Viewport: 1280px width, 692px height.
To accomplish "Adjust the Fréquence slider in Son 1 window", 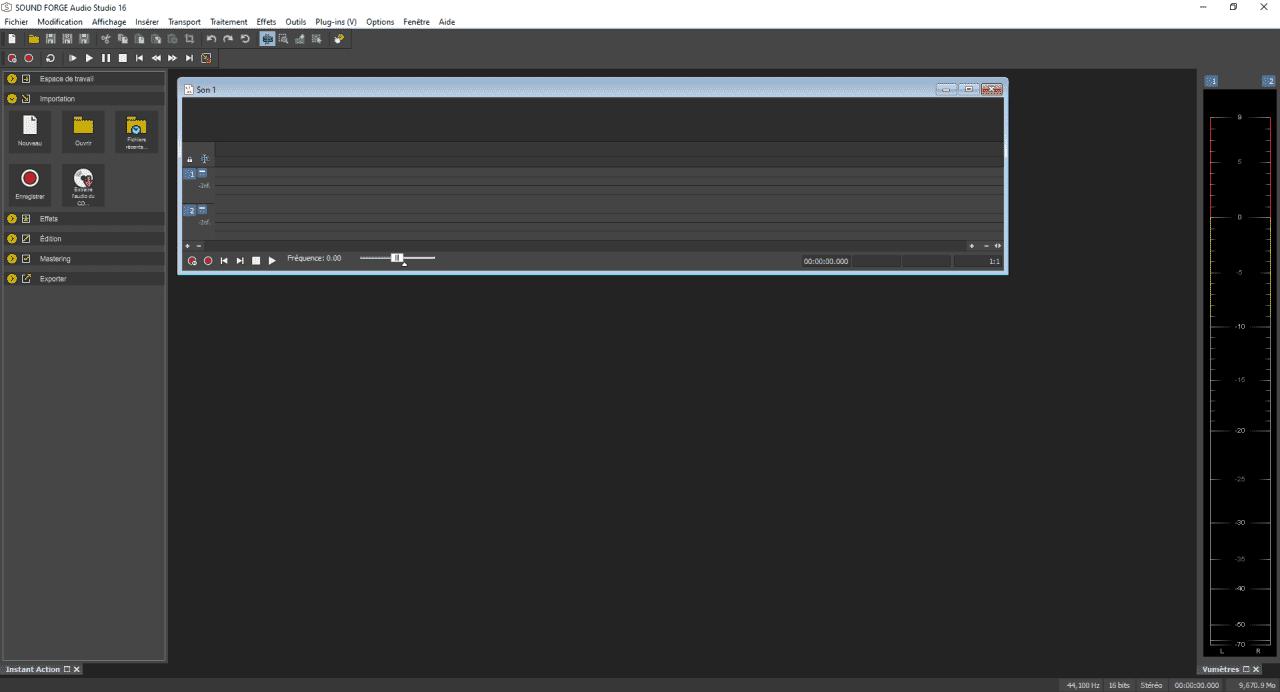I will click(397, 258).
